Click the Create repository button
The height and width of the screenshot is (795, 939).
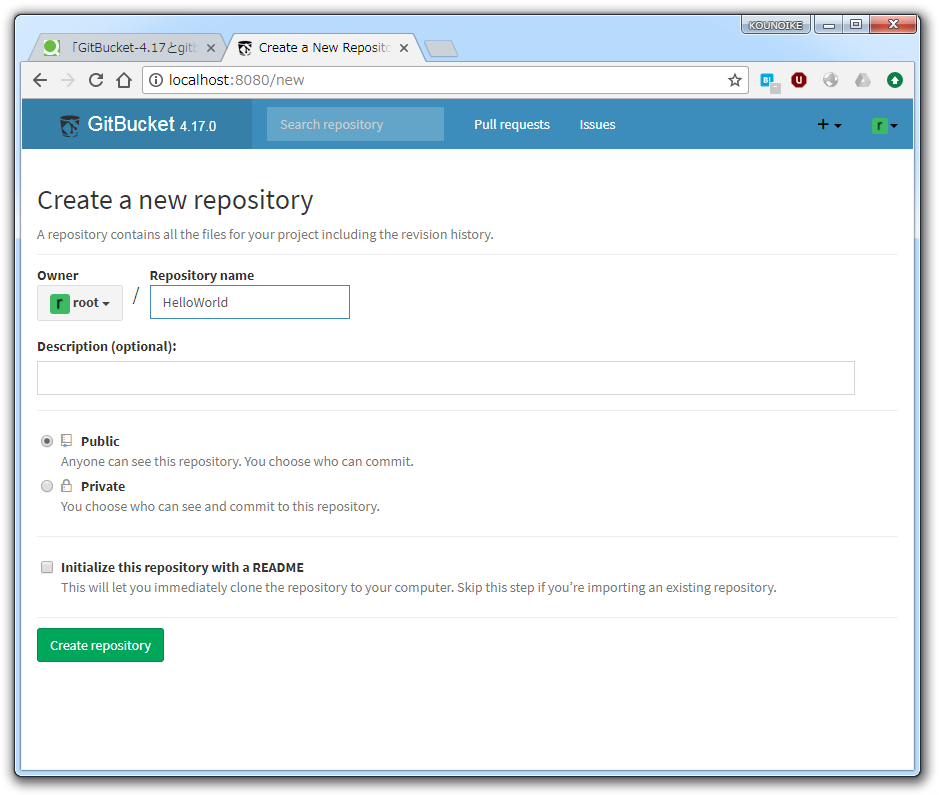100,645
